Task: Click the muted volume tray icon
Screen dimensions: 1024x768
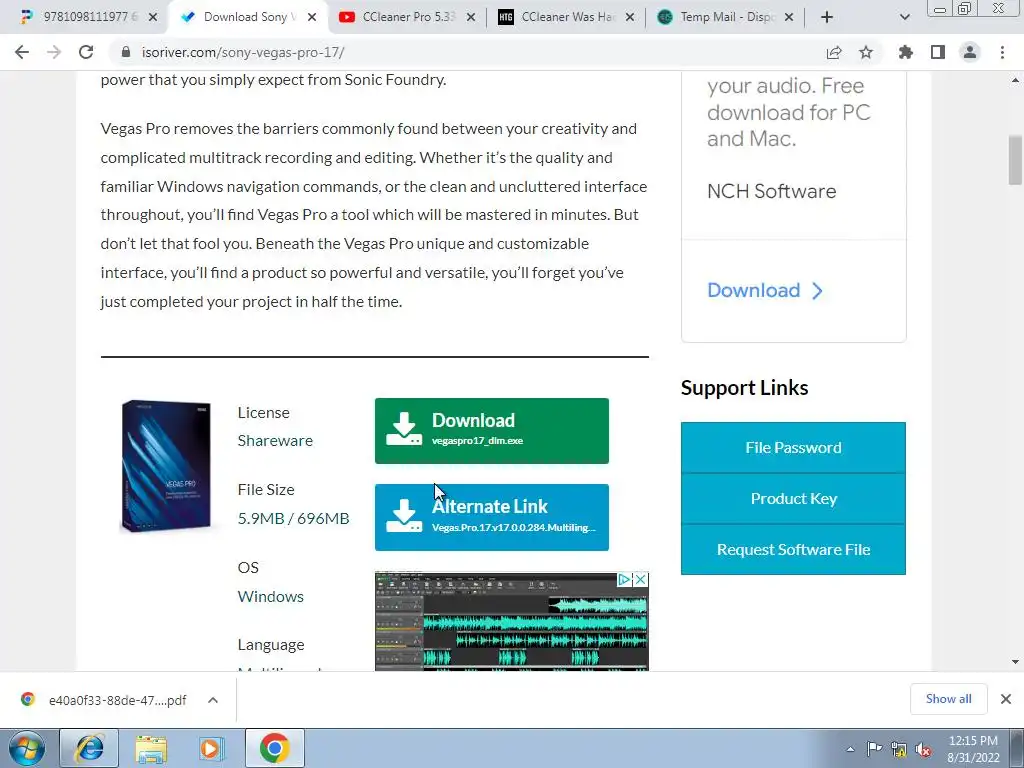Action: [x=923, y=749]
